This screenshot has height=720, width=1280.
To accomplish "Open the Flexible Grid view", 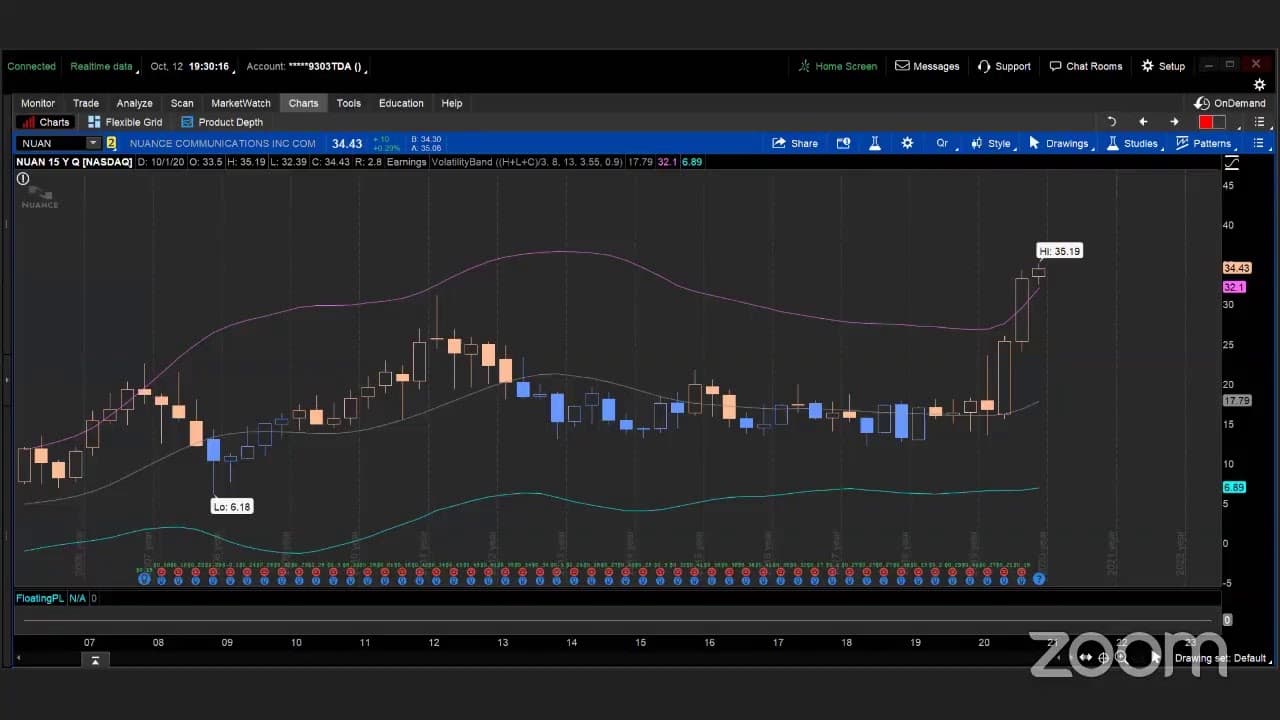I will 124,122.
